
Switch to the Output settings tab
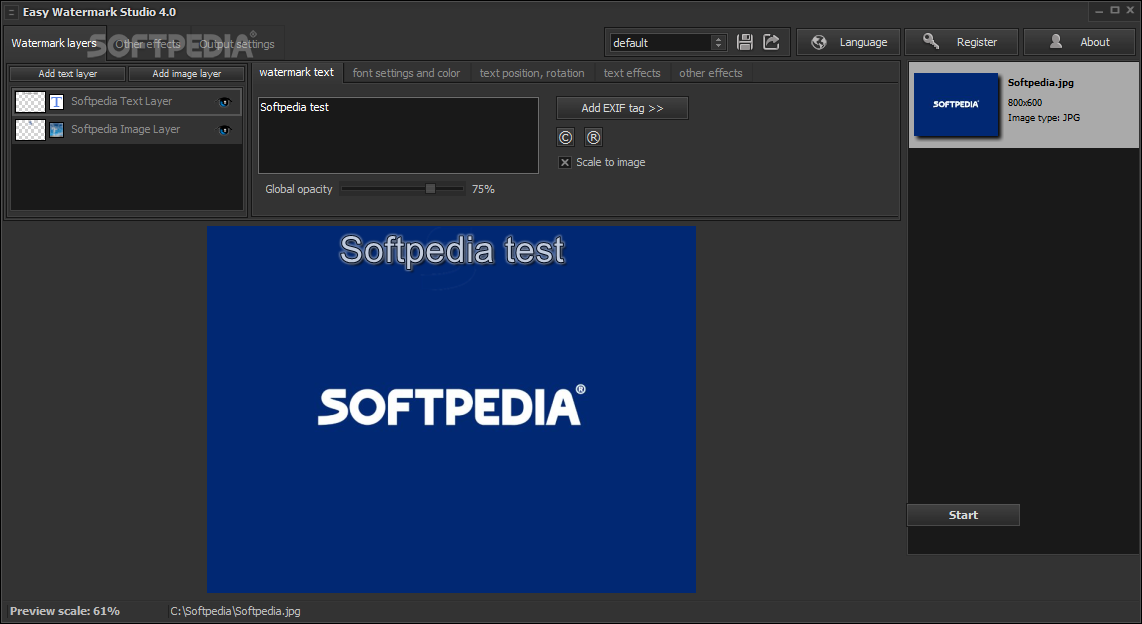(237, 44)
